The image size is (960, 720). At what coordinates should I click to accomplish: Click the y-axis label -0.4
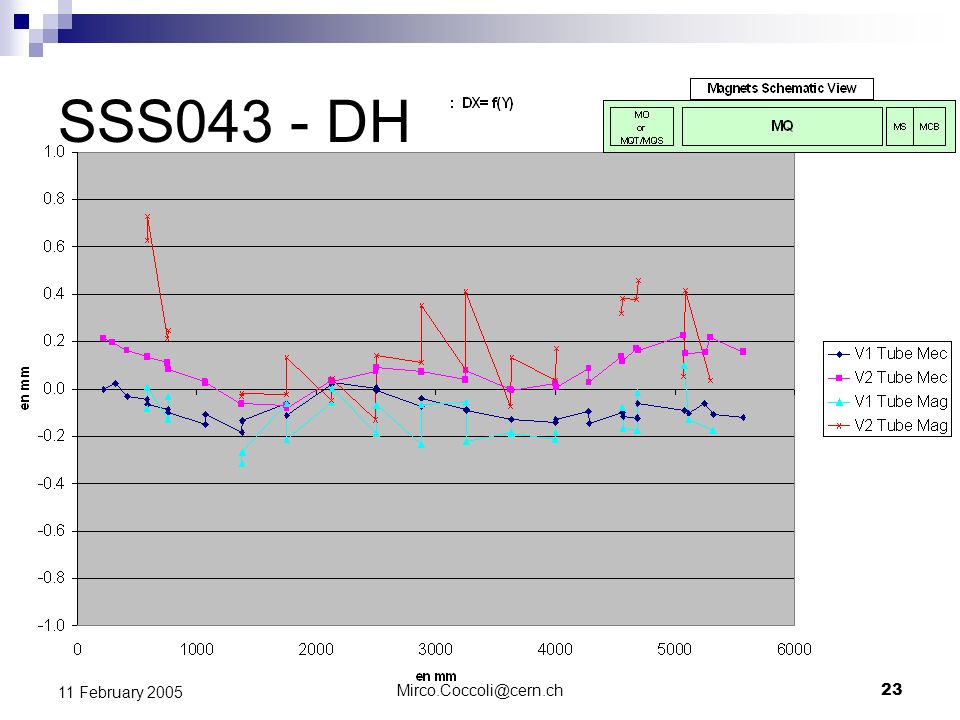pyautogui.click(x=51, y=483)
